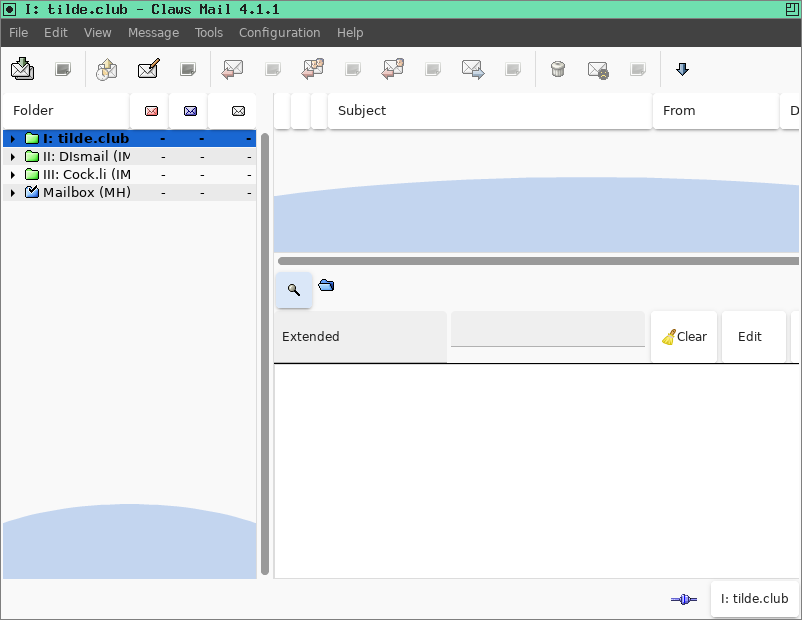Click the message list horizontal scrollbar
Viewport: 802px width, 620px height.
click(x=538, y=261)
